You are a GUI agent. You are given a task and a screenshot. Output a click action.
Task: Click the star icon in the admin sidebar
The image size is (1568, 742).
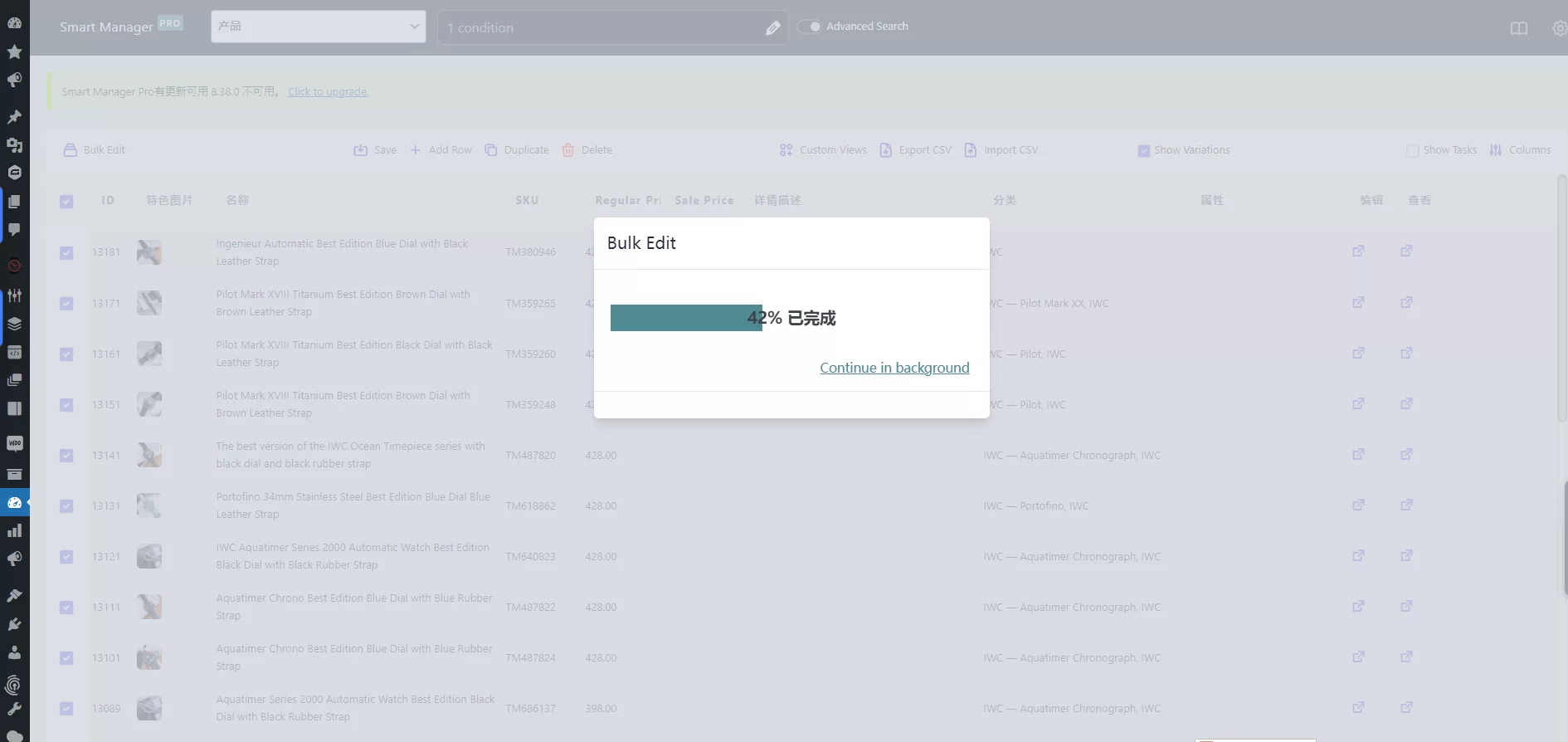(x=14, y=51)
